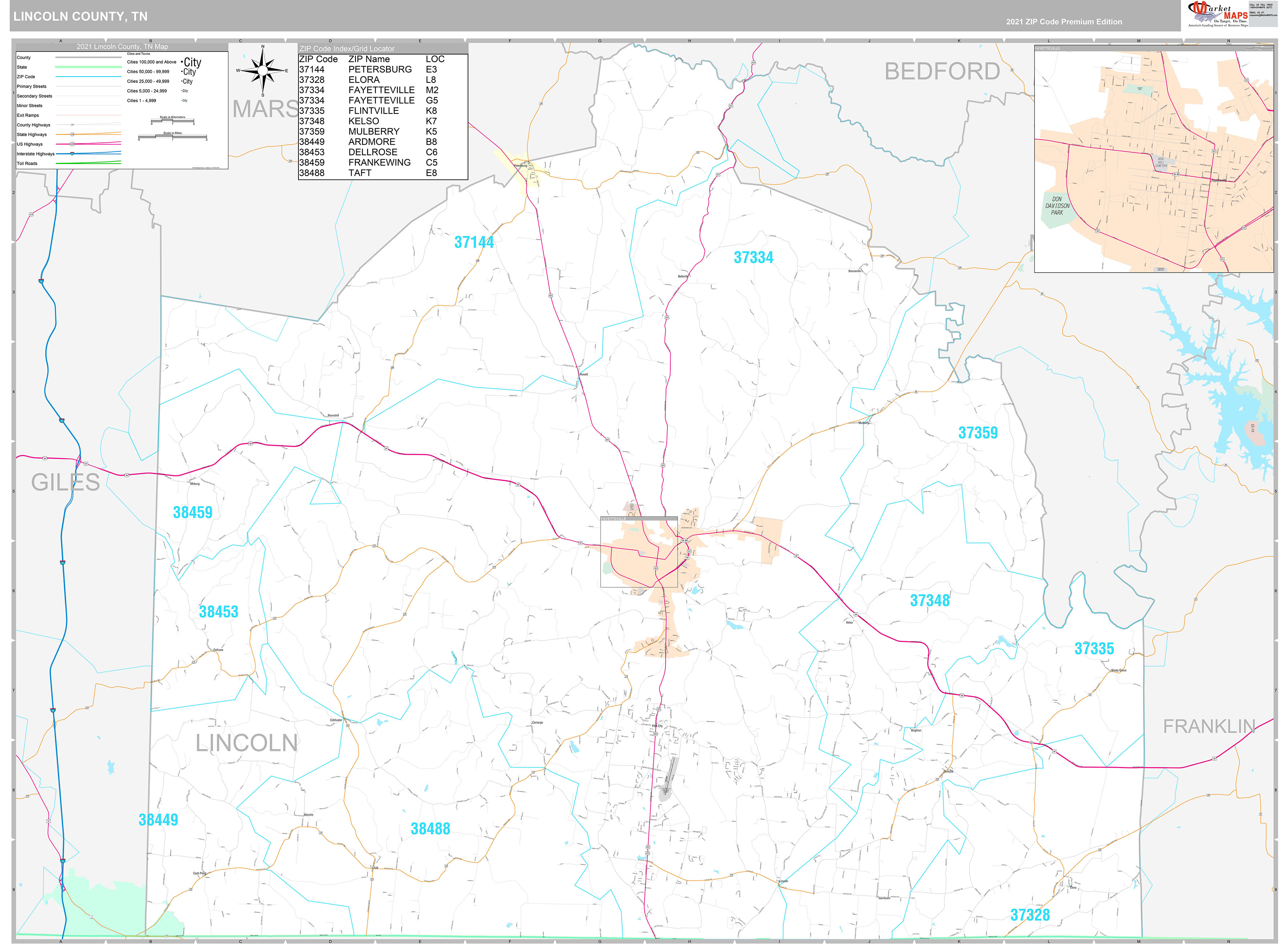This screenshot has height=945, width=1288.
Task: Select FRANKEWING row in ZIP index table
Action: 383,162
